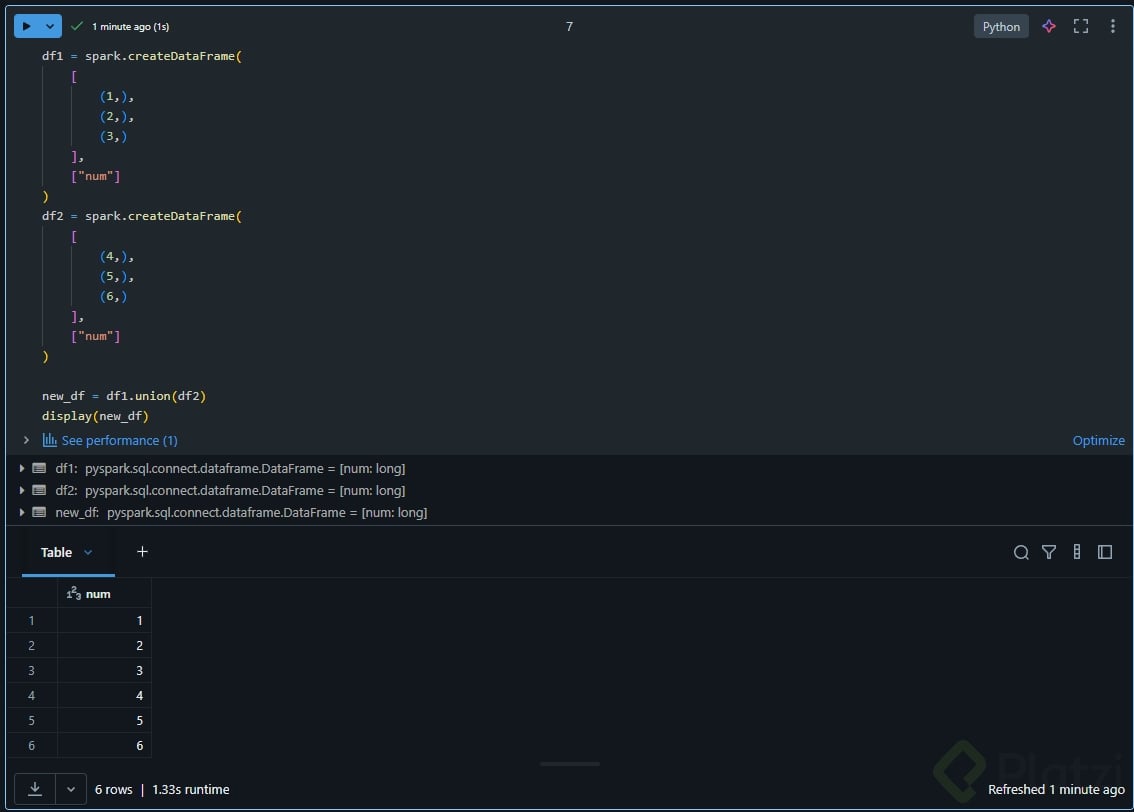Screen dimensions: 1134x812
Task: Select the cell with value 6
Action: [104, 745]
